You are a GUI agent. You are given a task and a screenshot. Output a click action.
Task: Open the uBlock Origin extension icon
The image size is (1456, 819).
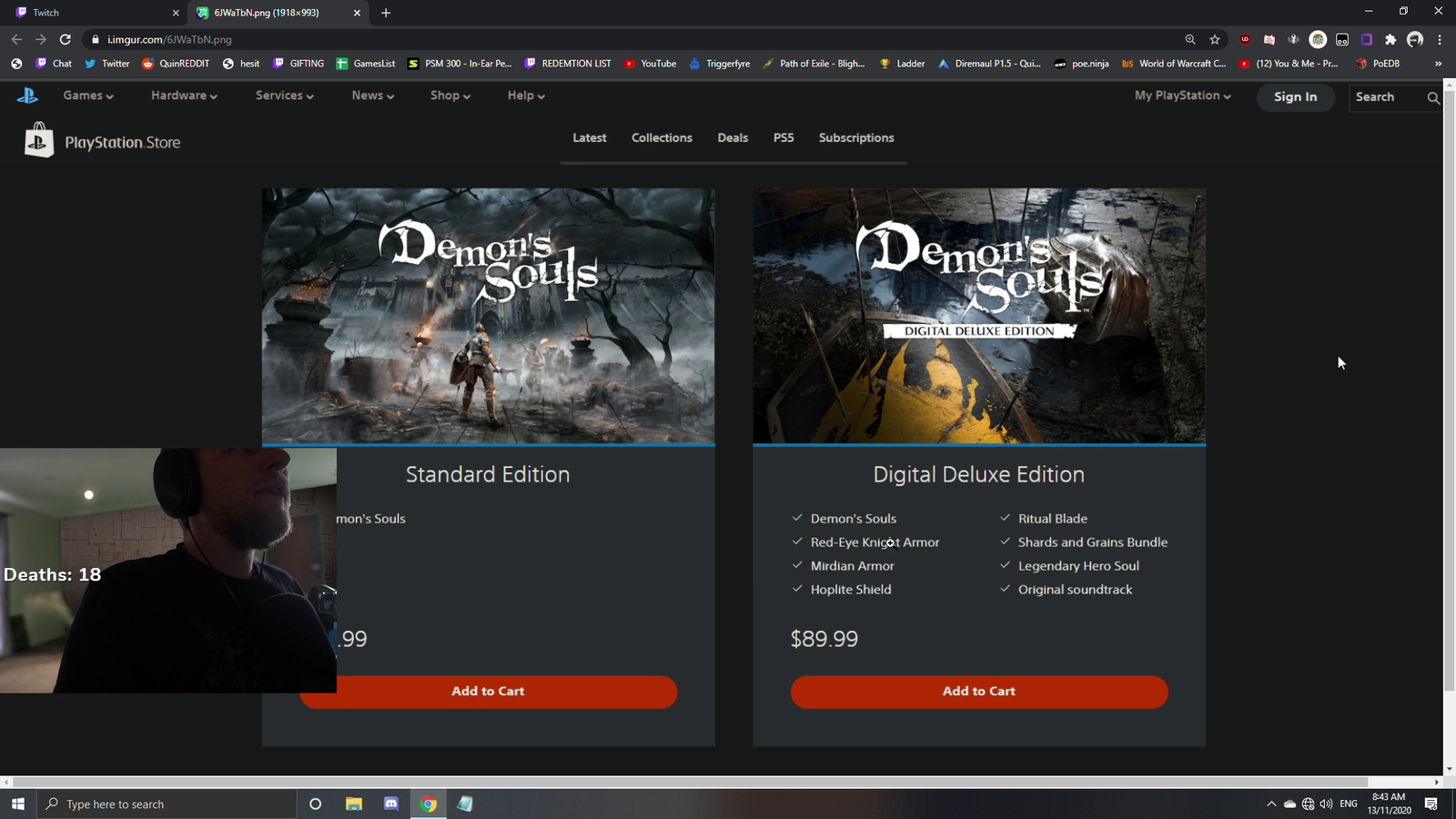1245,39
